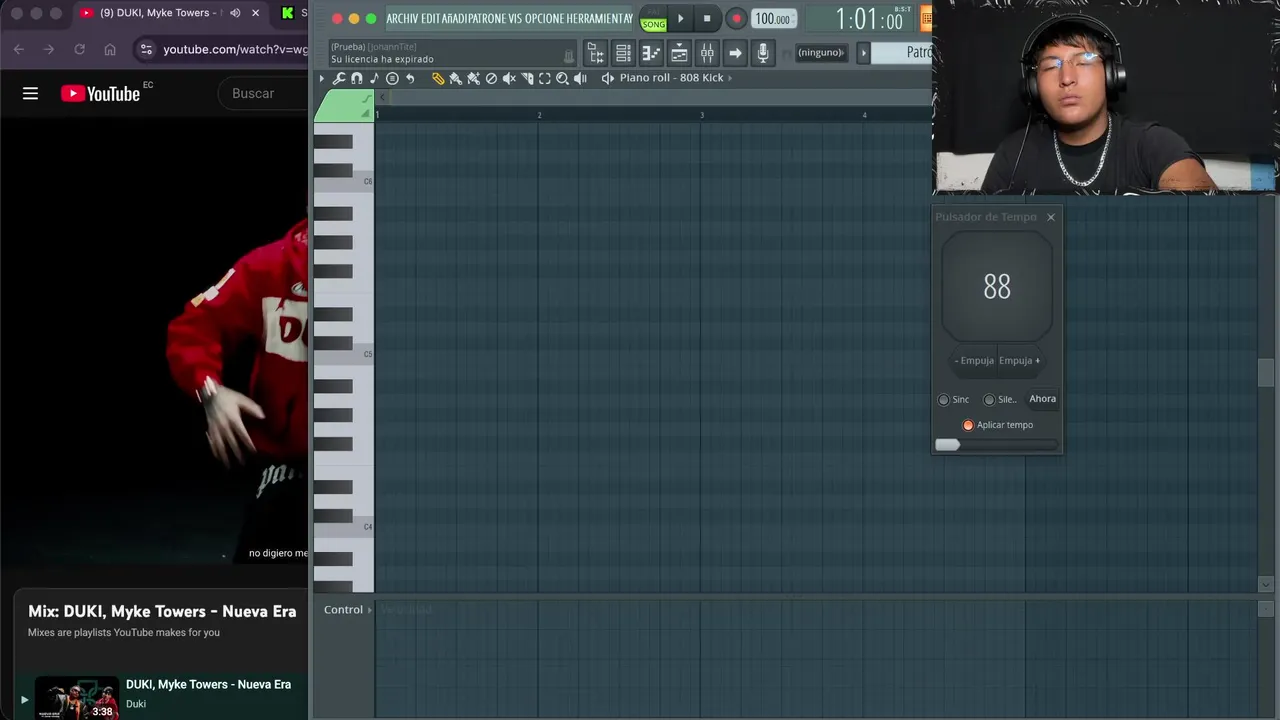This screenshot has height=720, width=1280.
Task: Switch to the Kick browser tab
Action: point(294,13)
